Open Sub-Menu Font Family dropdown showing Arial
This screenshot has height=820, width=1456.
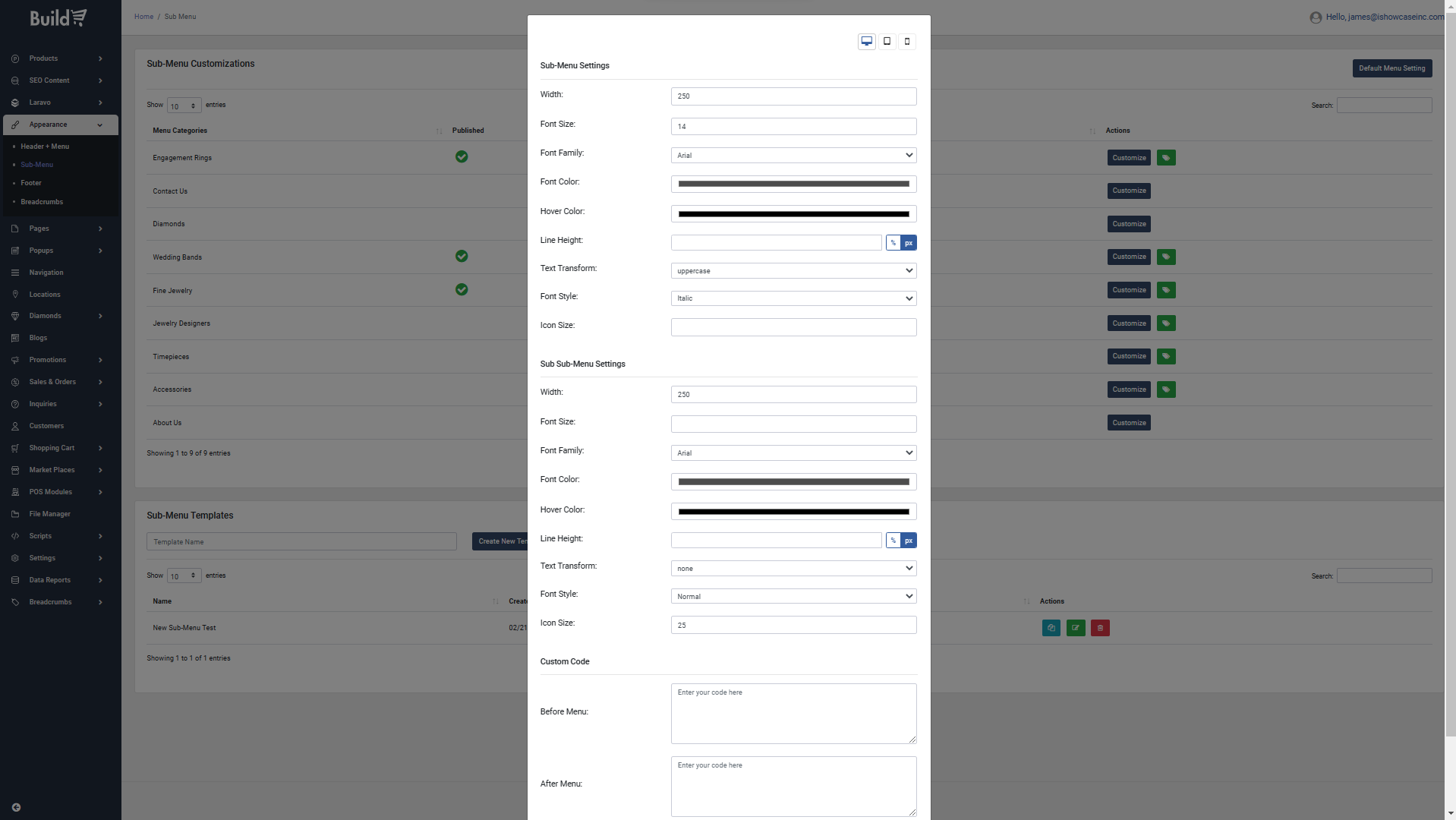click(793, 156)
